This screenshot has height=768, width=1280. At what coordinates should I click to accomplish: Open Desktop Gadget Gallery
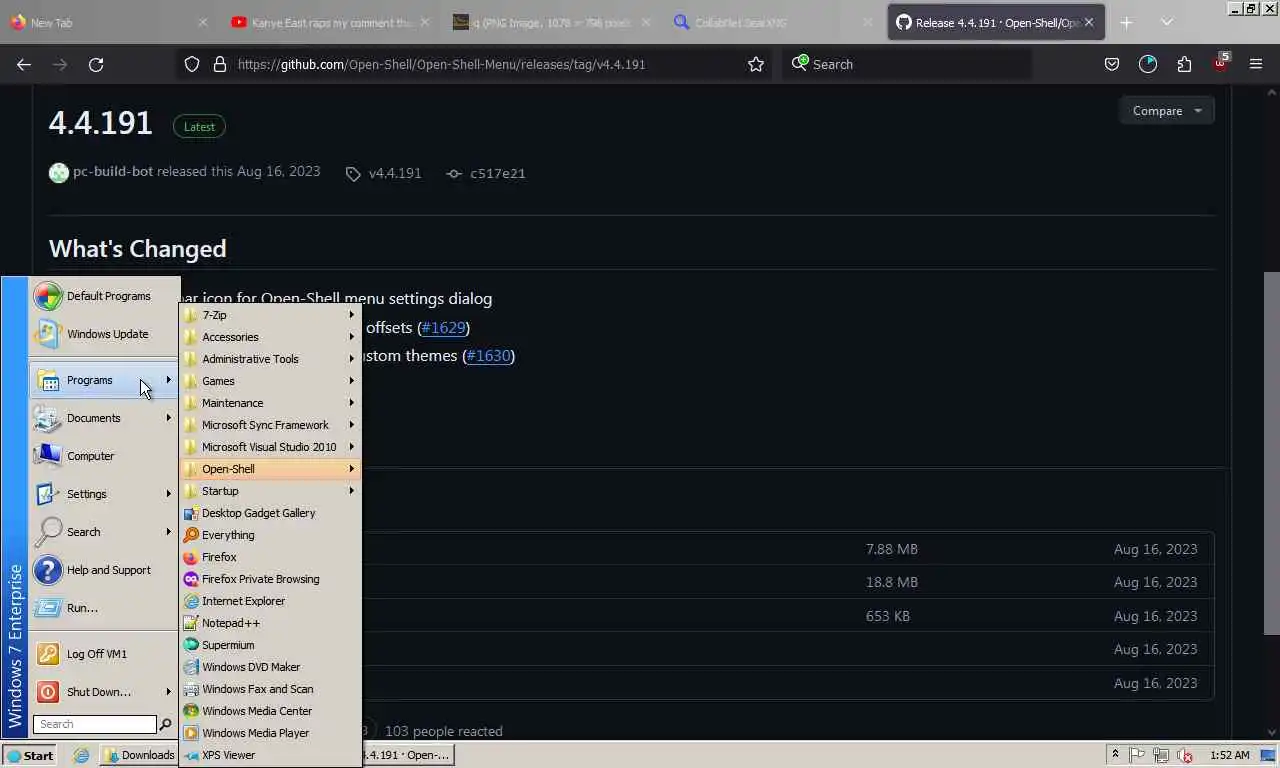[x=270, y=513]
